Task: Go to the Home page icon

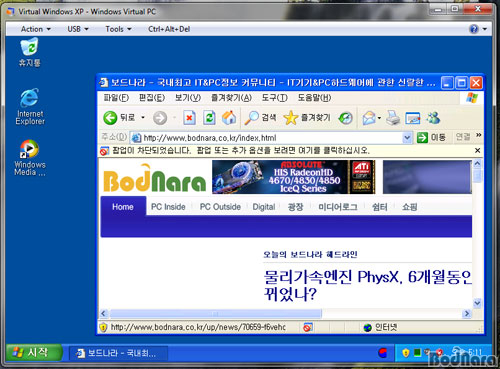Action: [229, 118]
